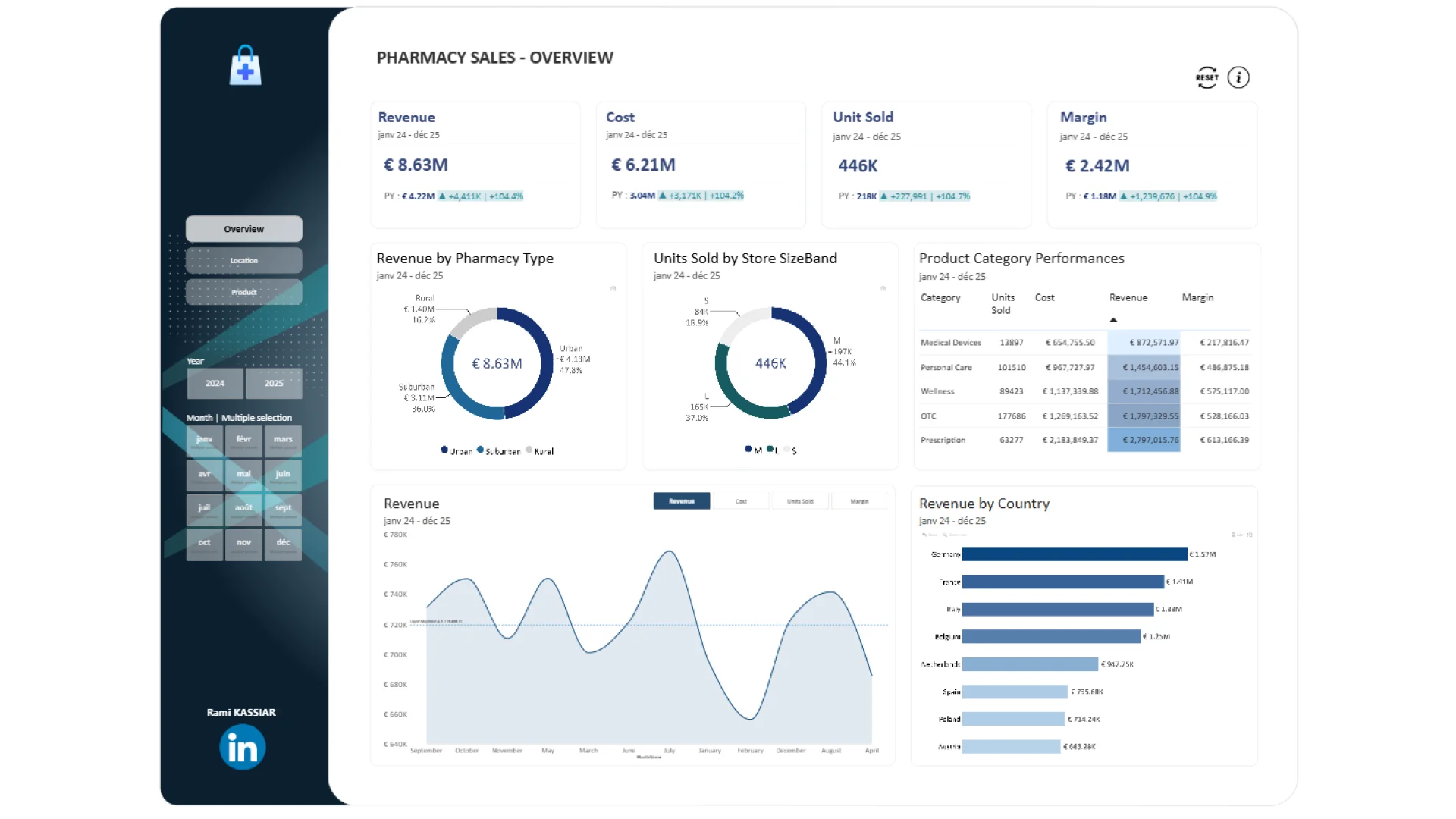Click the Urban legend dot
Screen dimensions: 1456x819
(444, 450)
